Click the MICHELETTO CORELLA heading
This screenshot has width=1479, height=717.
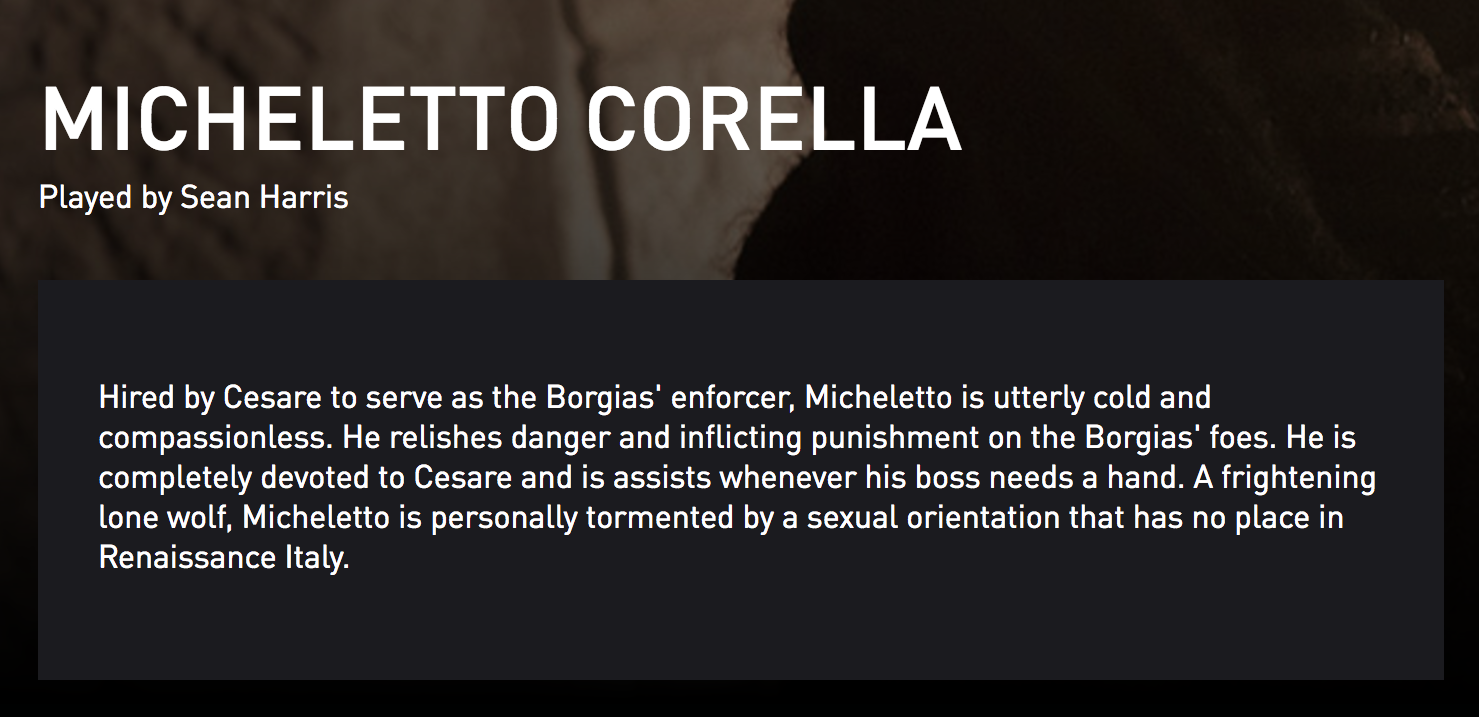[x=500, y=118]
